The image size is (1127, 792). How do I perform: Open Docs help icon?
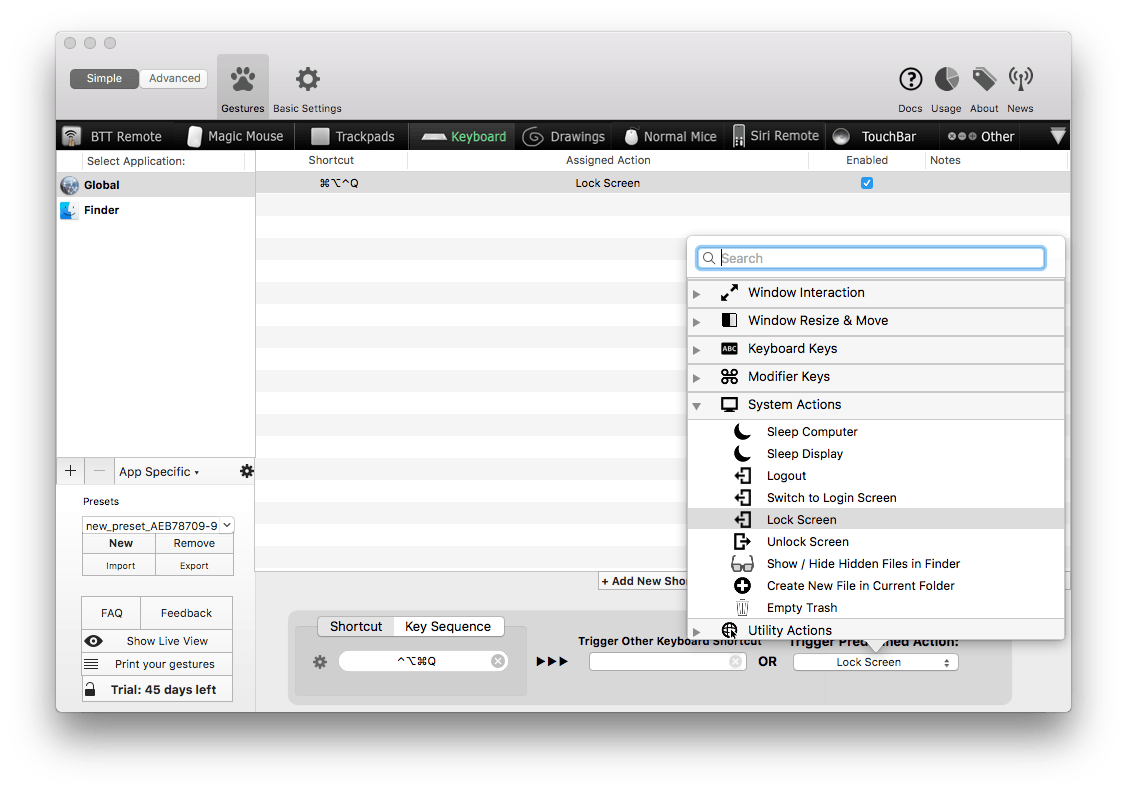[x=910, y=79]
